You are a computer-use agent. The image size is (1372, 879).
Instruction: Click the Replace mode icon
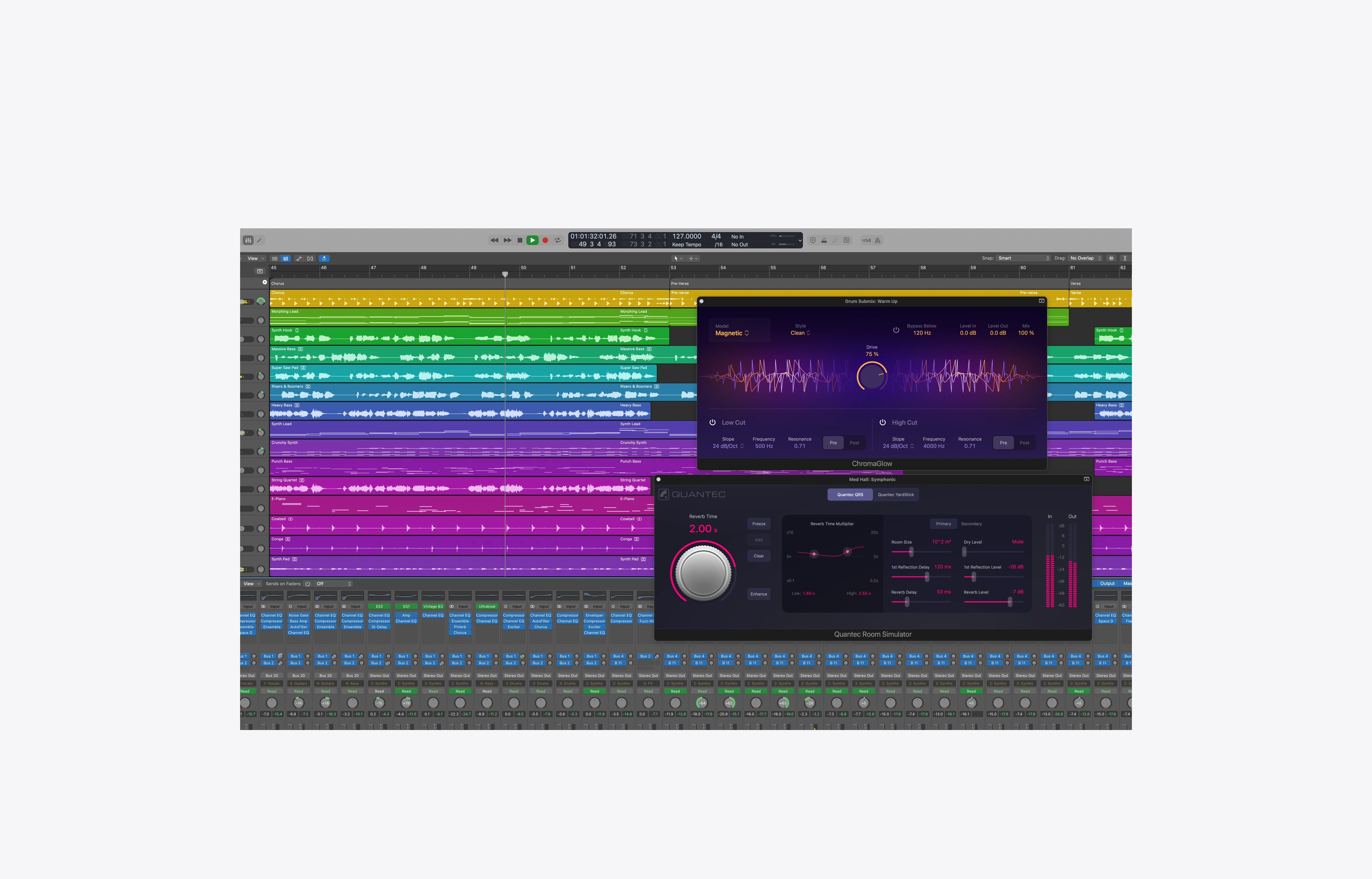(x=813, y=240)
